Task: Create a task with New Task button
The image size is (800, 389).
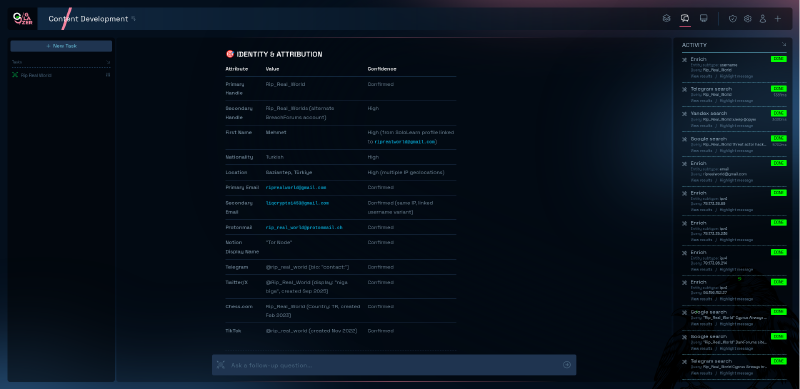Action: click(x=61, y=46)
